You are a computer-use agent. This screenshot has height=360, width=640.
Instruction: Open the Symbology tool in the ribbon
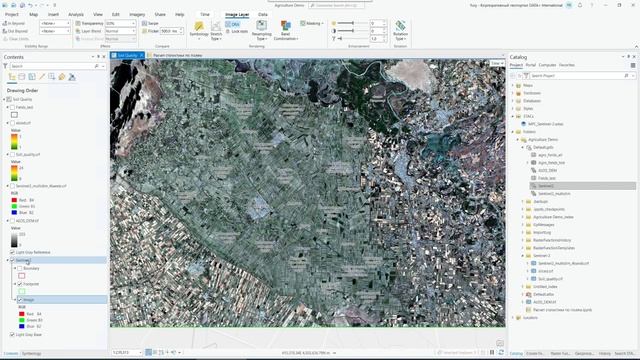coord(199,30)
